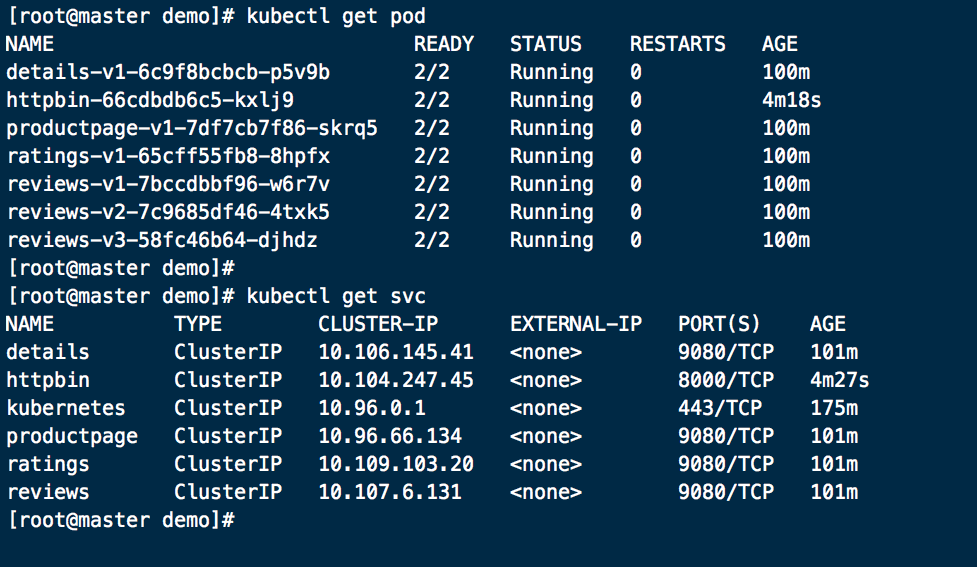The height and width of the screenshot is (567, 977).
Task: Select the reviews-v2-7c9685df46-4txk5 pod name
Action: (x=168, y=212)
